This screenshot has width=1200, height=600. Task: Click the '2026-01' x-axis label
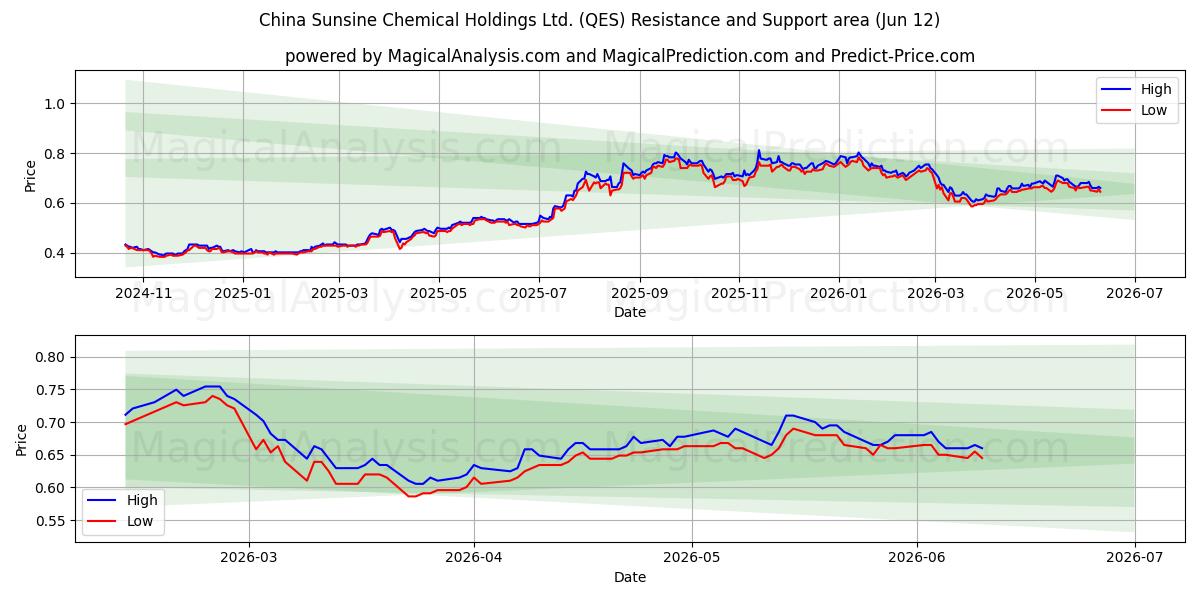[838, 293]
